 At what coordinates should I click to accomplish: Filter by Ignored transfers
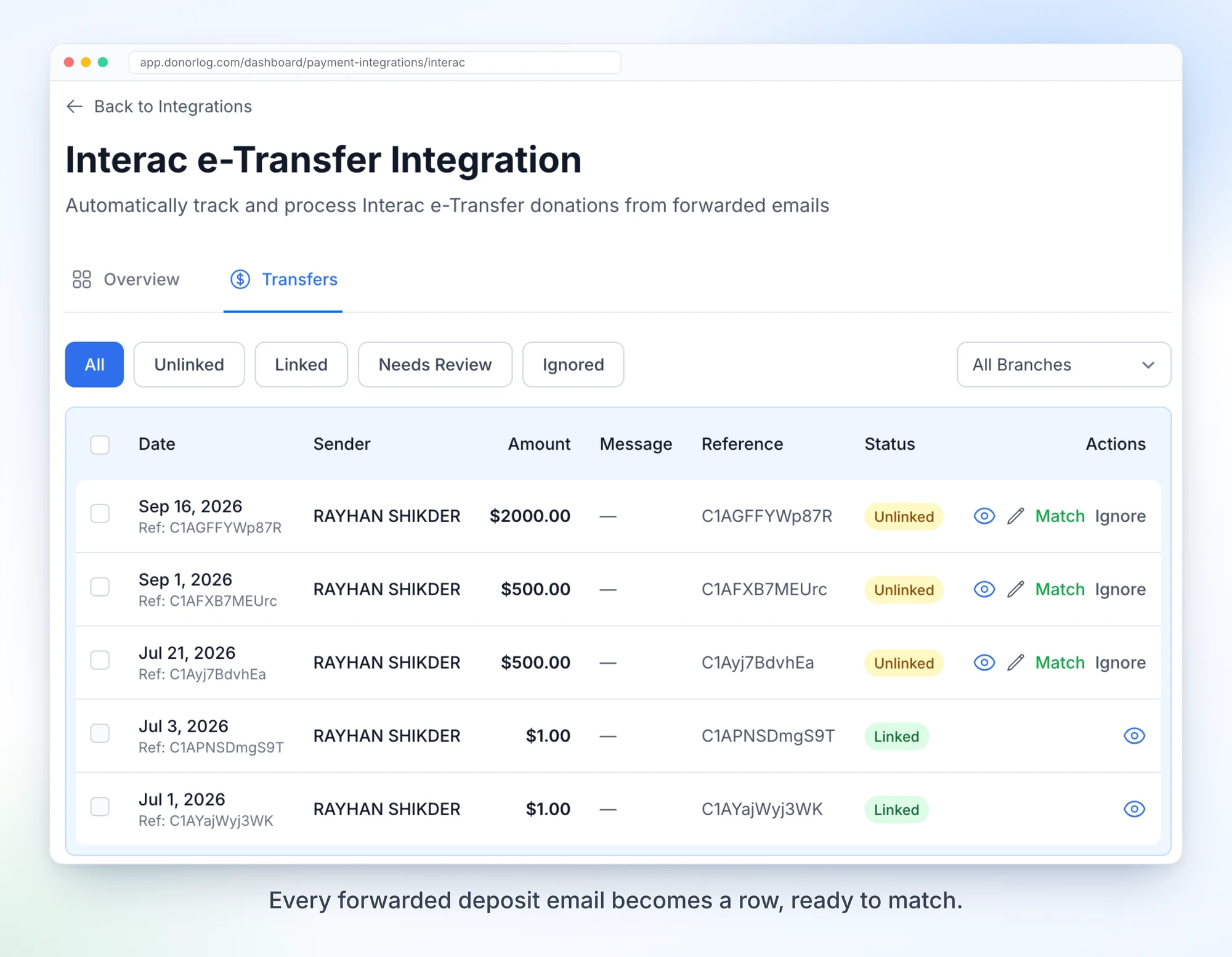573,365
